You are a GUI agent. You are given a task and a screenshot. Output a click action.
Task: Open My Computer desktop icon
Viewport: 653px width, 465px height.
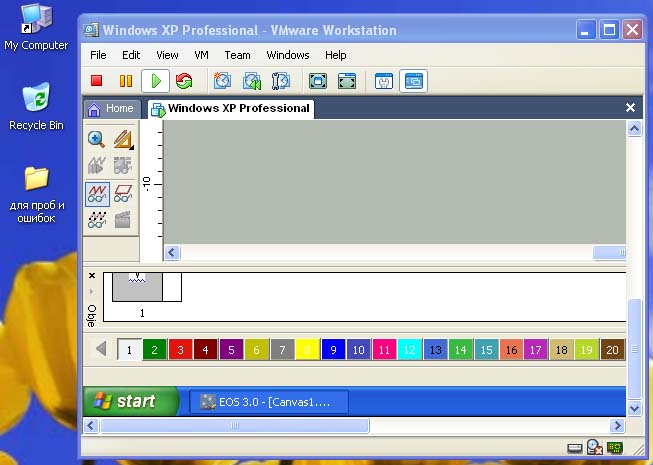point(36,27)
